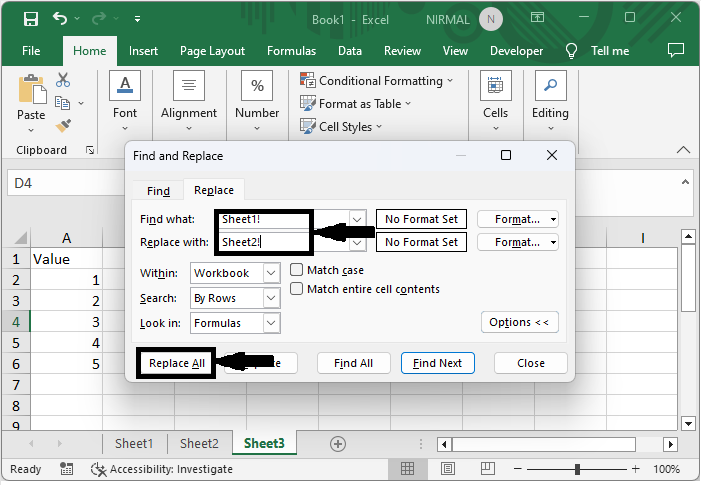Screen dimensions: 701x485
Task: Open the Editing group
Action: pos(550,101)
